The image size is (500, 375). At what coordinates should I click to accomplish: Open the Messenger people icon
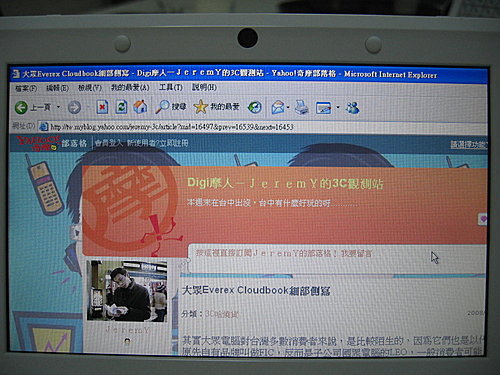(x=352, y=107)
